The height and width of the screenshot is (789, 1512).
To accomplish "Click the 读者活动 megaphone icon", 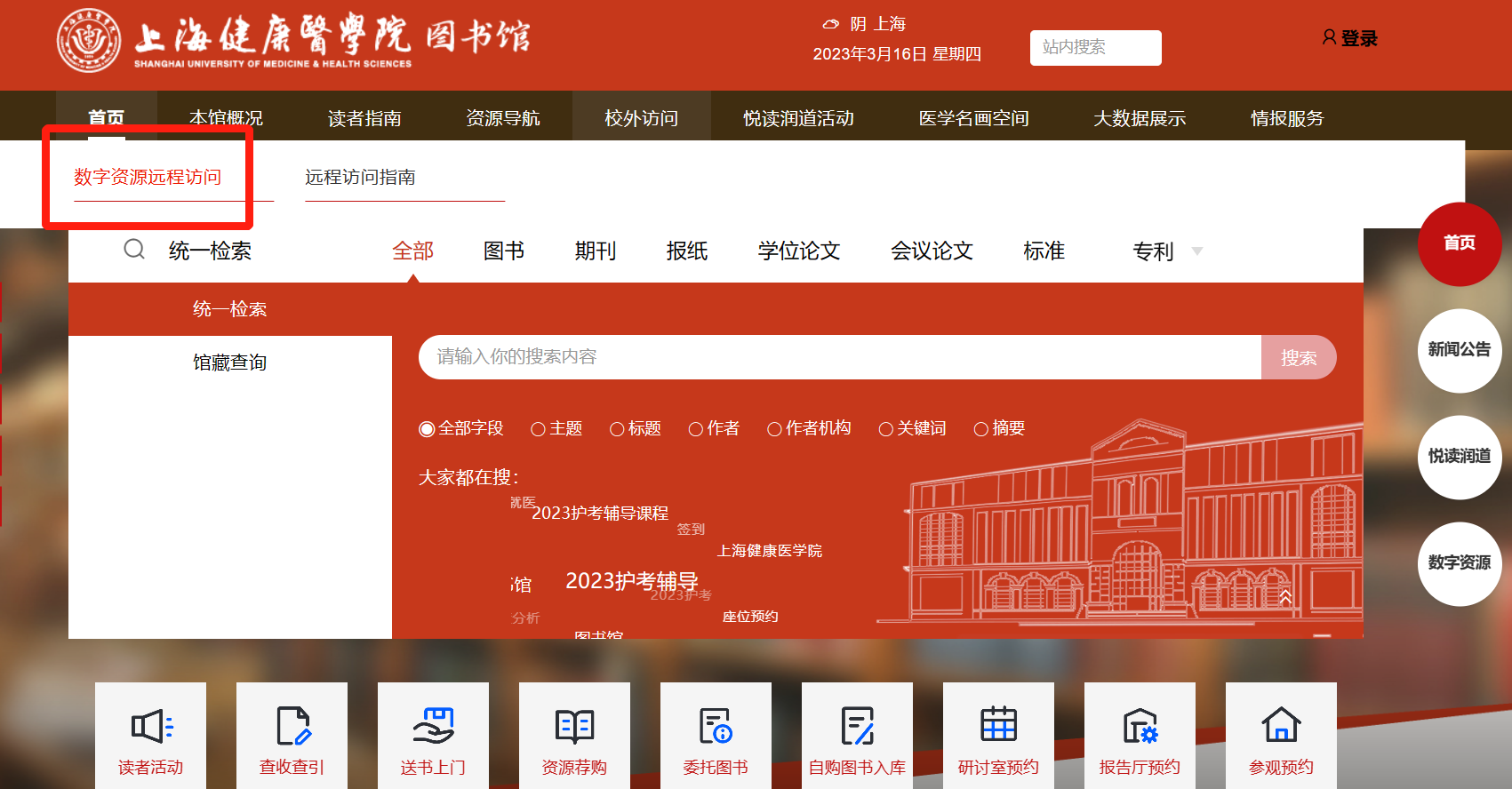I will (x=151, y=726).
